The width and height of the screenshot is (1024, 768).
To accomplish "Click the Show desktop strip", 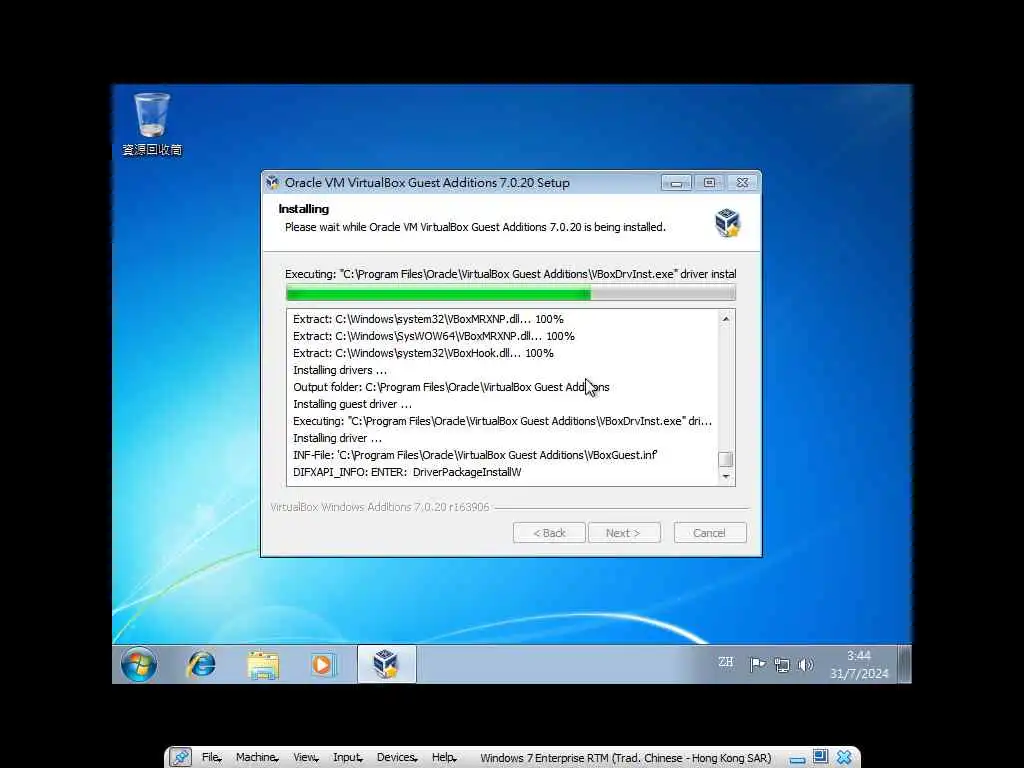I will point(904,664).
